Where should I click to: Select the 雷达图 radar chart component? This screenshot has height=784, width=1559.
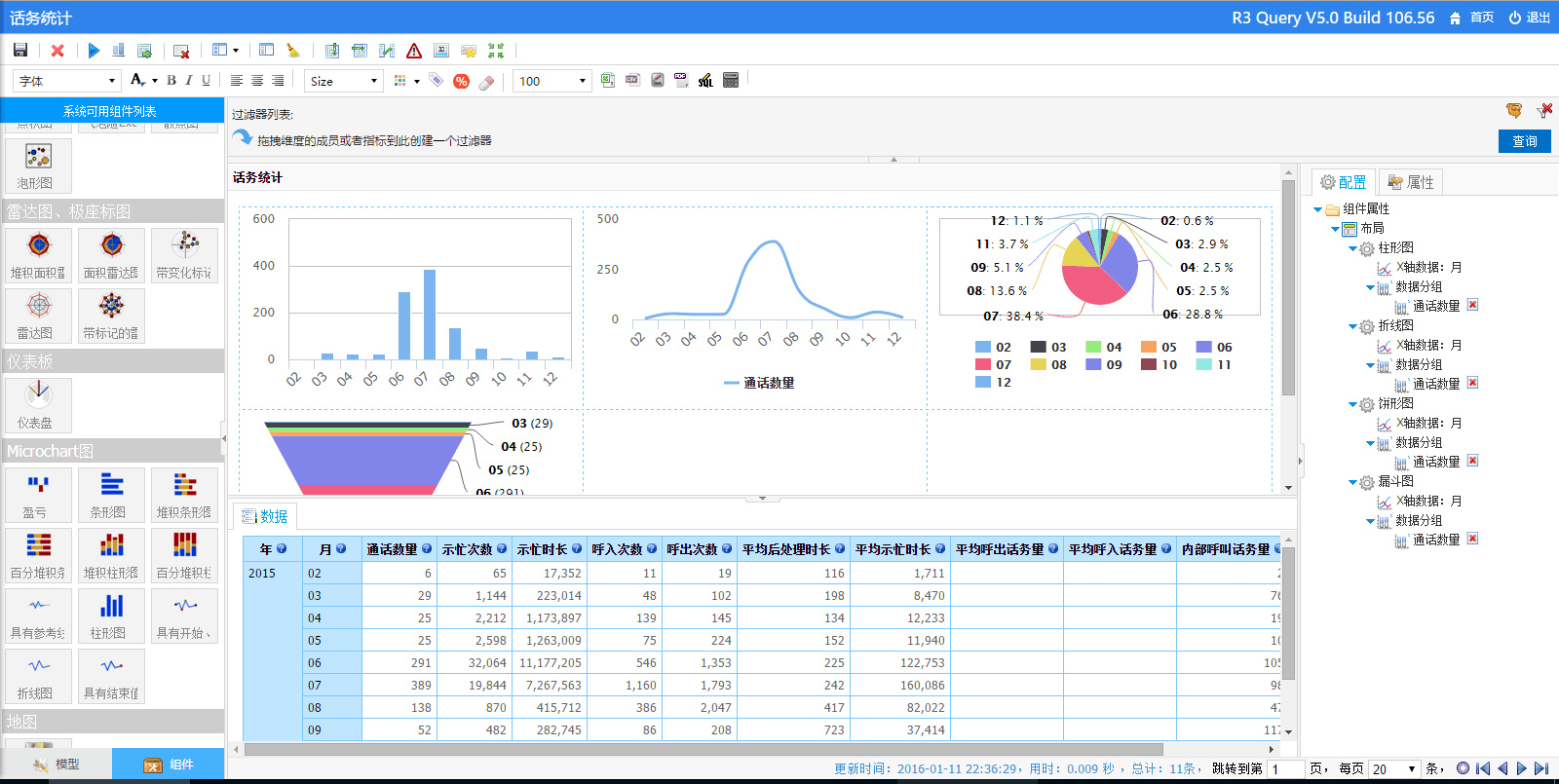(38, 316)
